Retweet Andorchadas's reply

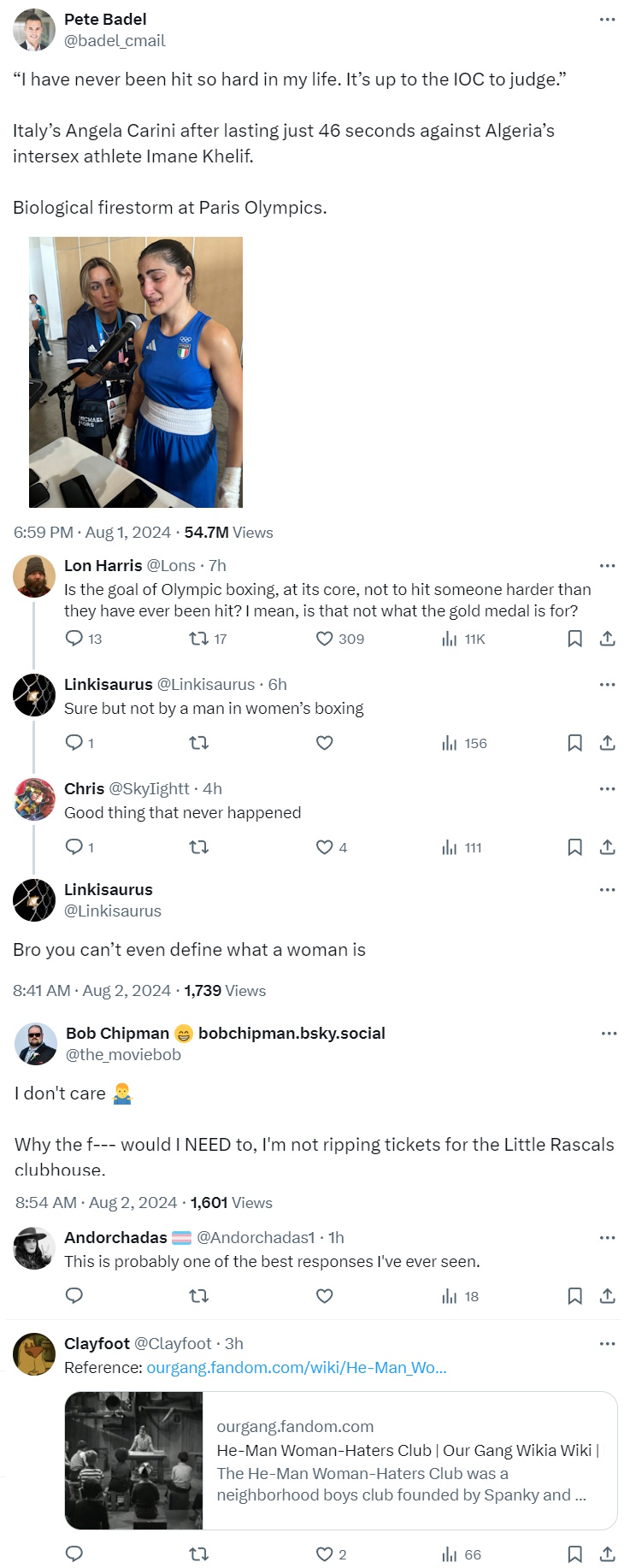point(198,1296)
